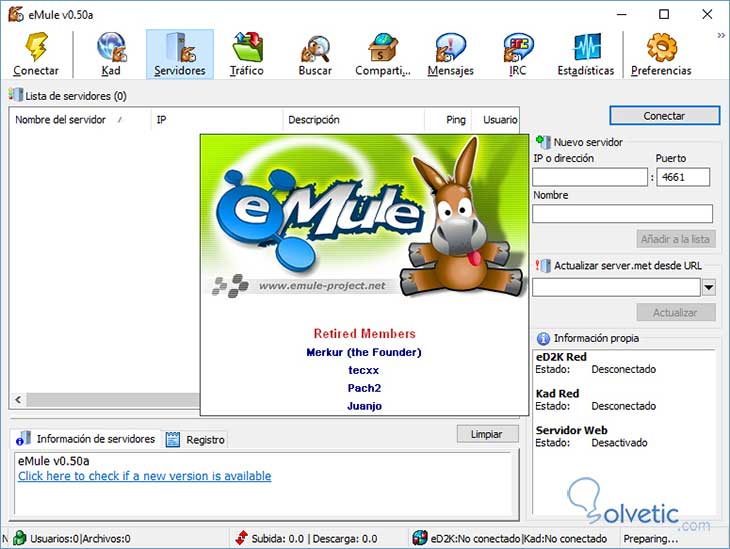Click the Actualizar button

(x=676, y=312)
